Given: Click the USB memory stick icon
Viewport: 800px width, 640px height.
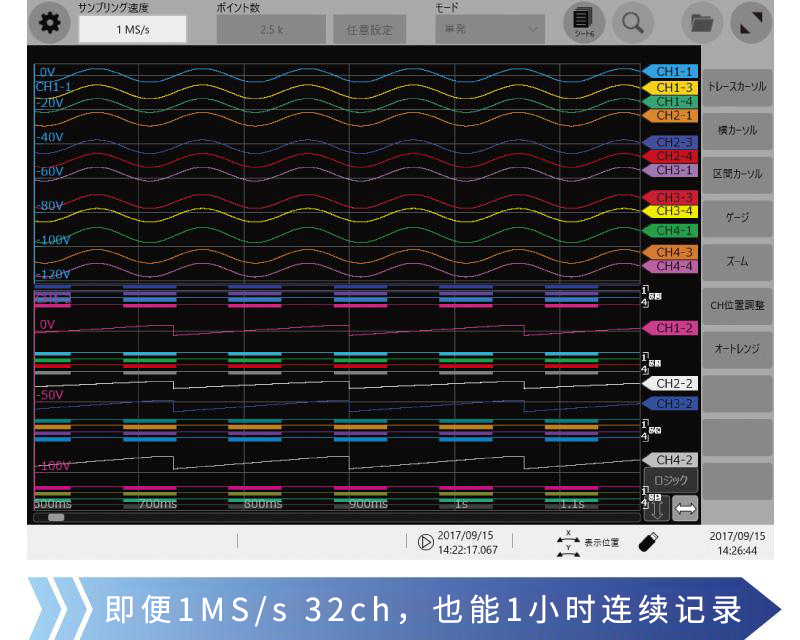Looking at the screenshot, I should pyautogui.click(x=648, y=542).
